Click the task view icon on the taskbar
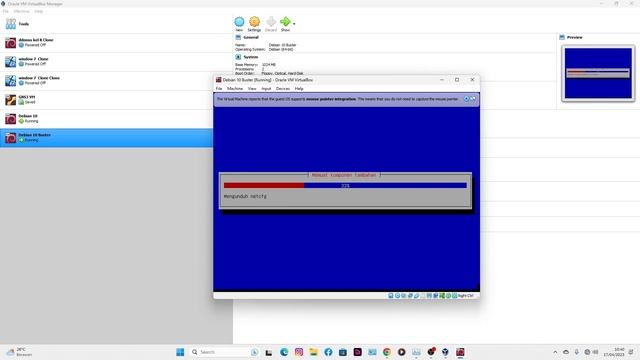This screenshot has width=640, height=360. pyautogui.click(x=269, y=352)
